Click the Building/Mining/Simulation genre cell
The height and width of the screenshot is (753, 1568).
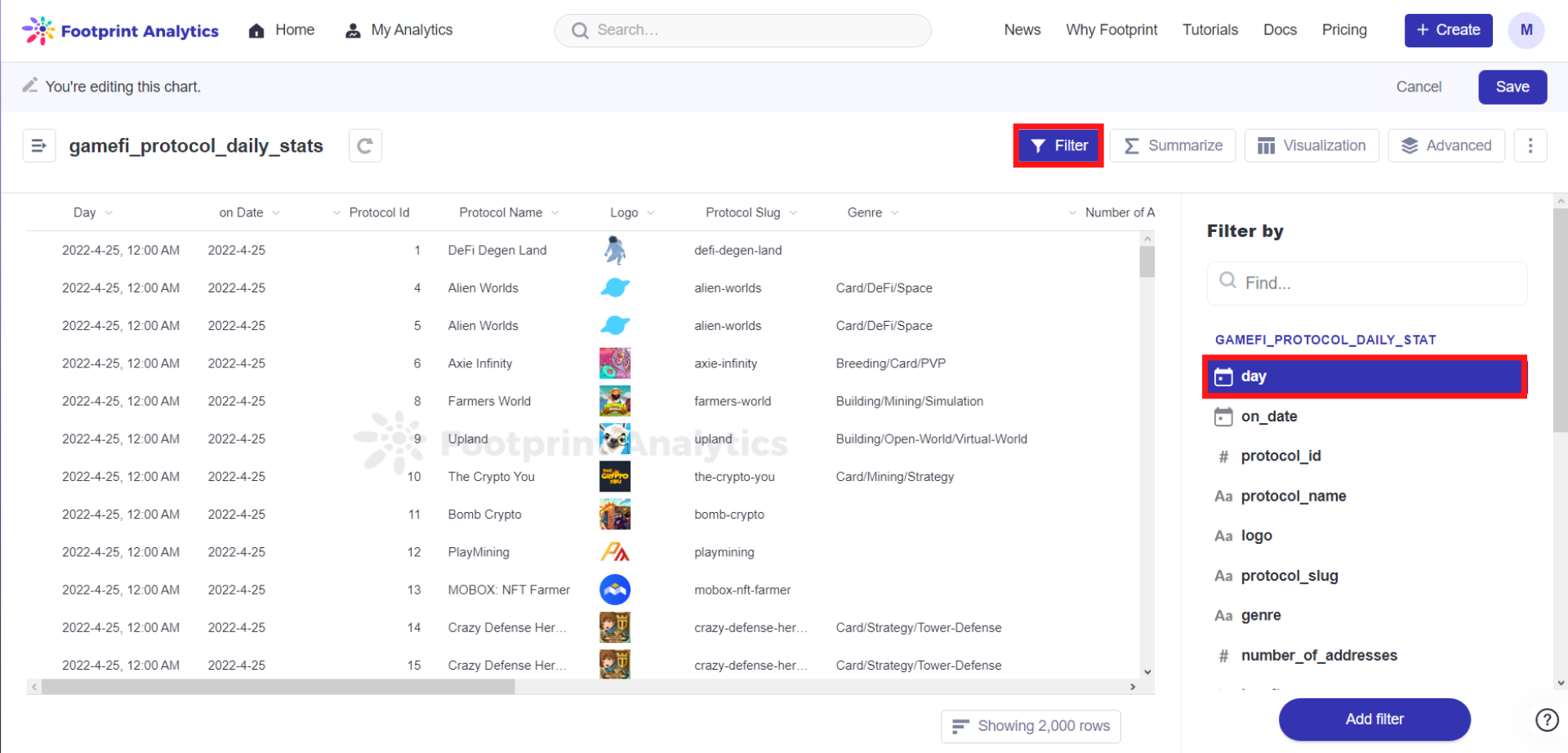[x=909, y=401]
